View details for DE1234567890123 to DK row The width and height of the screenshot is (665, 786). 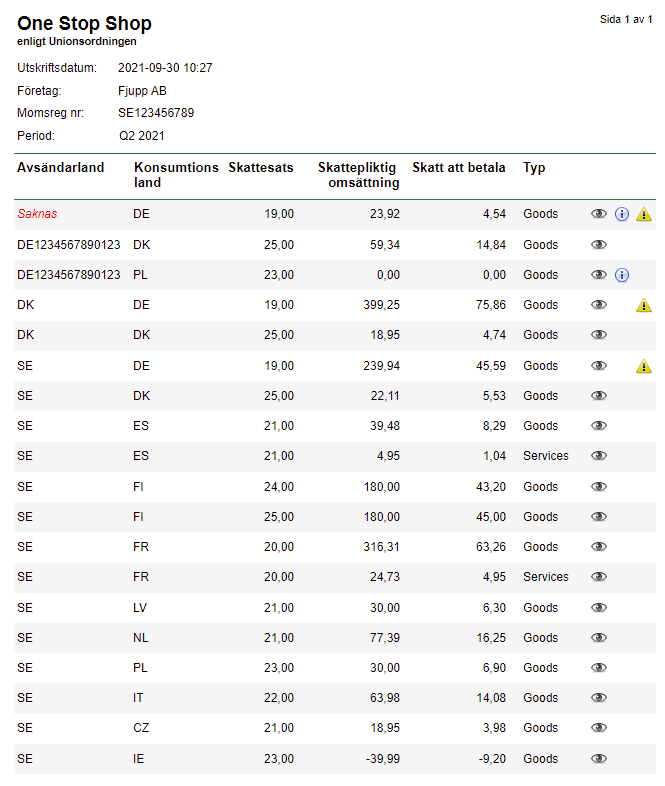click(x=599, y=245)
